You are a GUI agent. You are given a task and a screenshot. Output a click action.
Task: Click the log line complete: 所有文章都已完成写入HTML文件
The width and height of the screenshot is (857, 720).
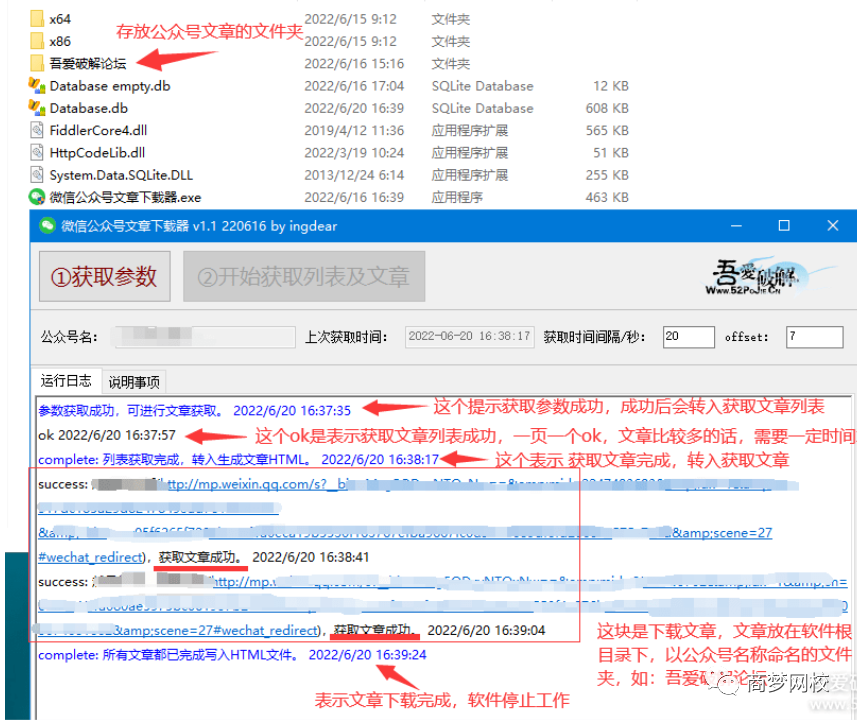(232, 654)
